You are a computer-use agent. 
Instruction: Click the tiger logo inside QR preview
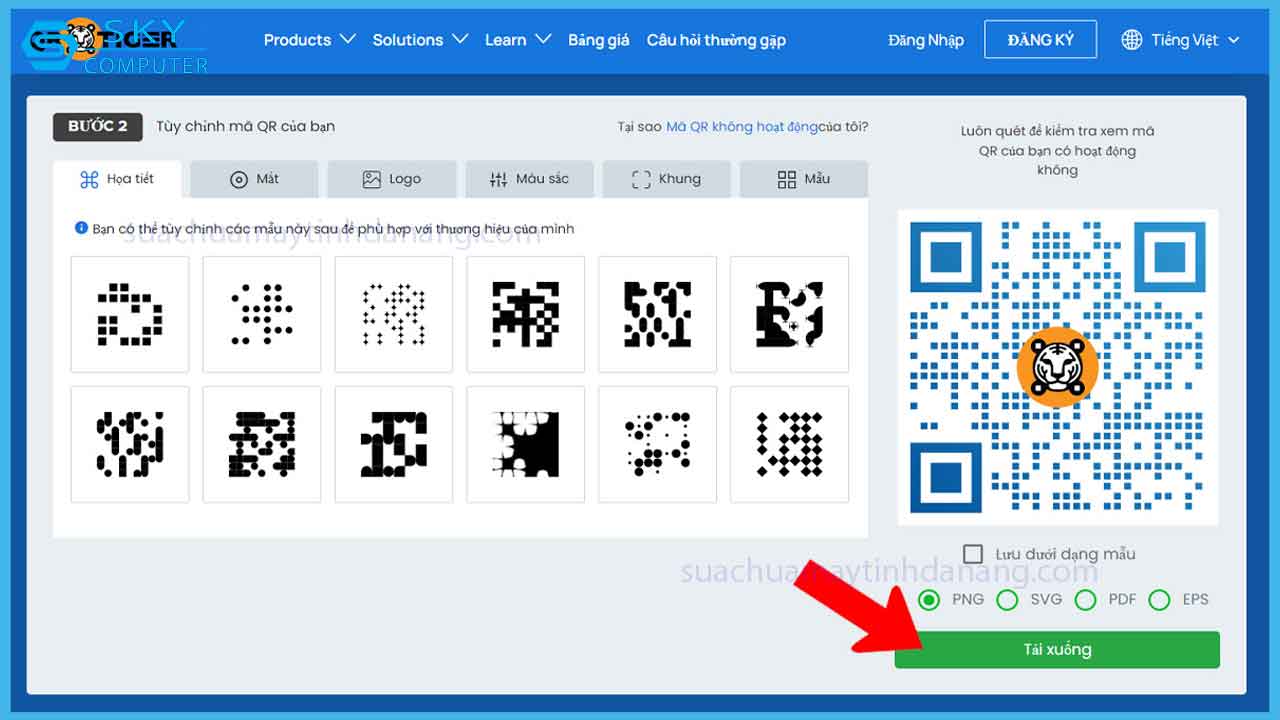click(x=1057, y=367)
